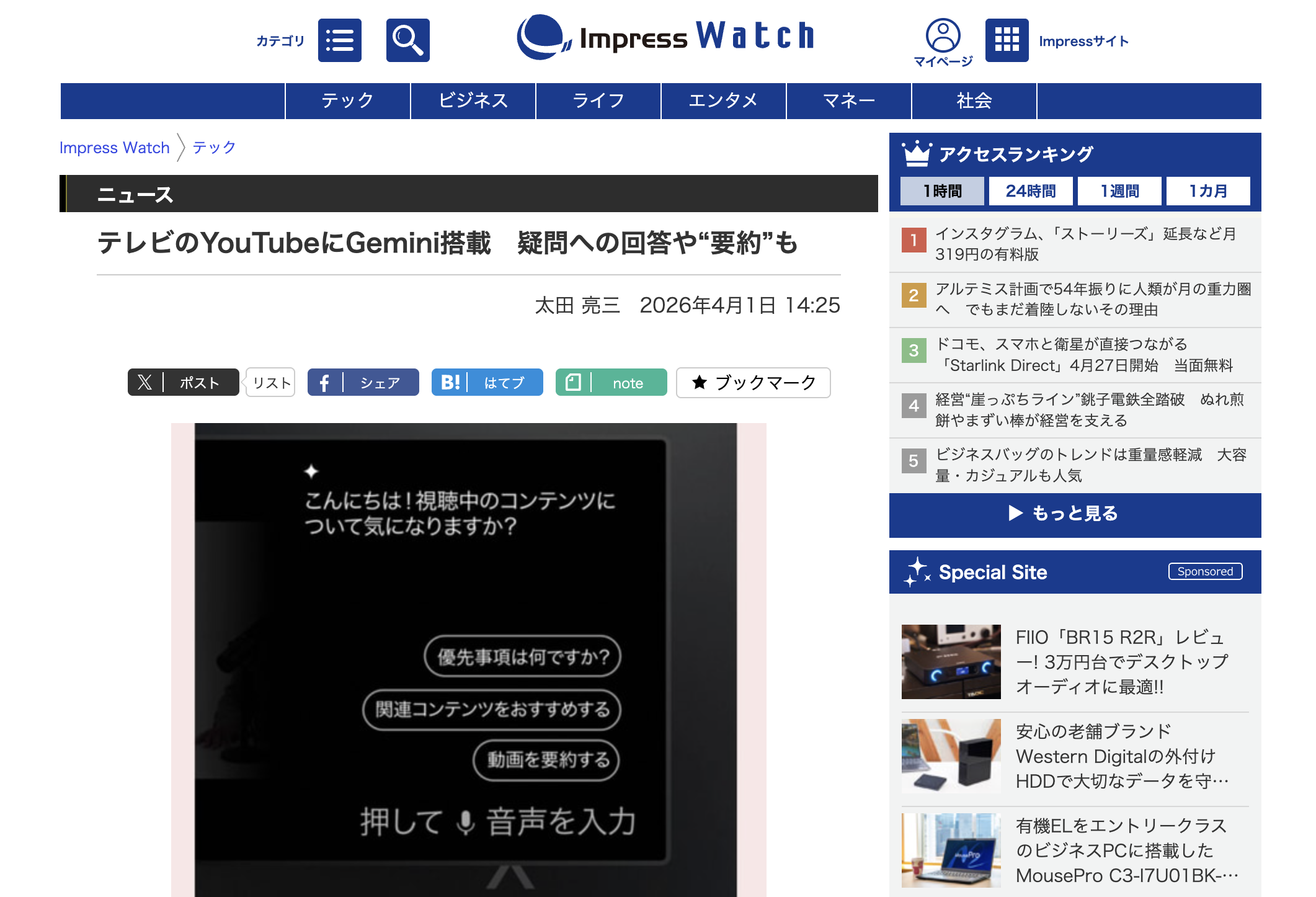Switch ranking to 1カ月 tab
Image resolution: width=1316 pixels, height=897 pixels.
tap(1208, 191)
